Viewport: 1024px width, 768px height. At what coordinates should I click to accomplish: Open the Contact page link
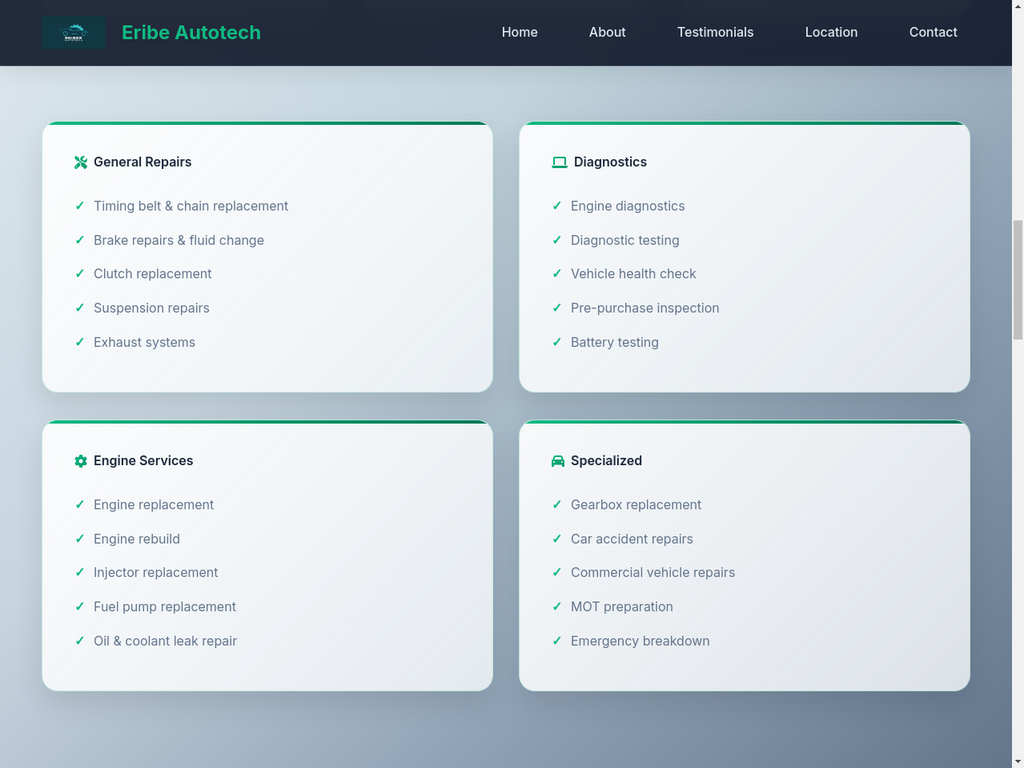[x=933, y=32]
